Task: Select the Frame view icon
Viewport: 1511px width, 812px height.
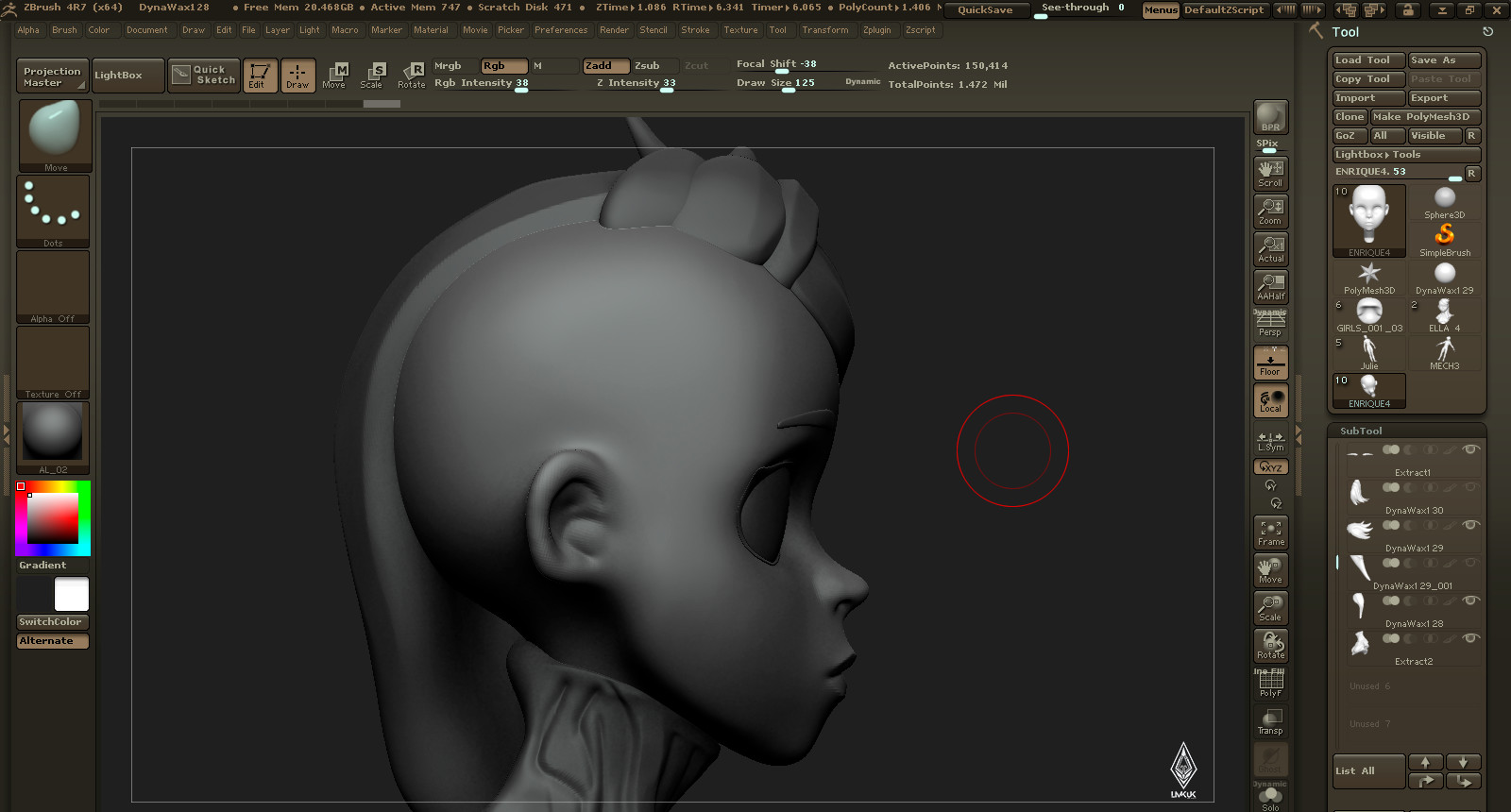Action: pyautogui.click(x=1270, y=533)
